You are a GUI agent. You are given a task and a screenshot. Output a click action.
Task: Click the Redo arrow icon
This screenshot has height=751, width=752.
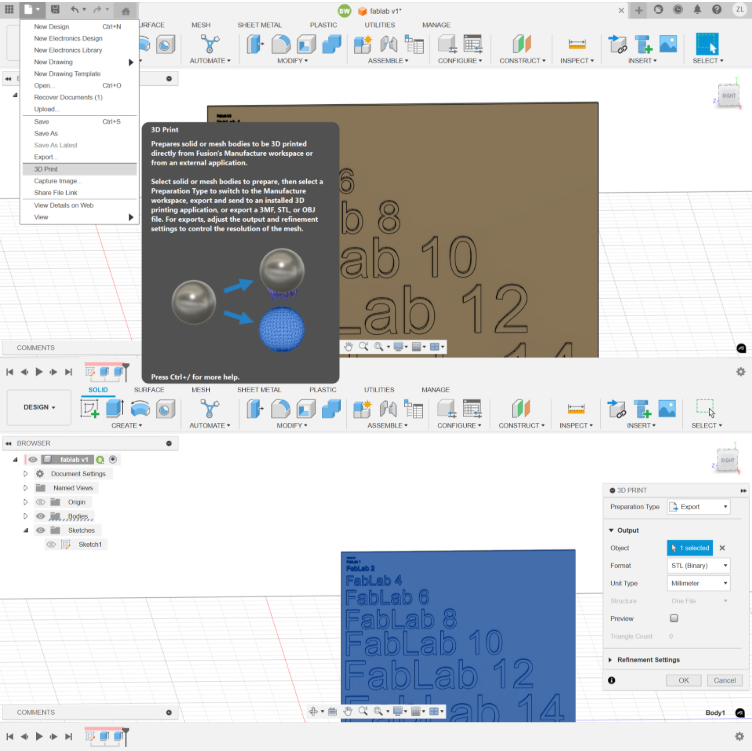pyautogui.click(x=97, y=9)
